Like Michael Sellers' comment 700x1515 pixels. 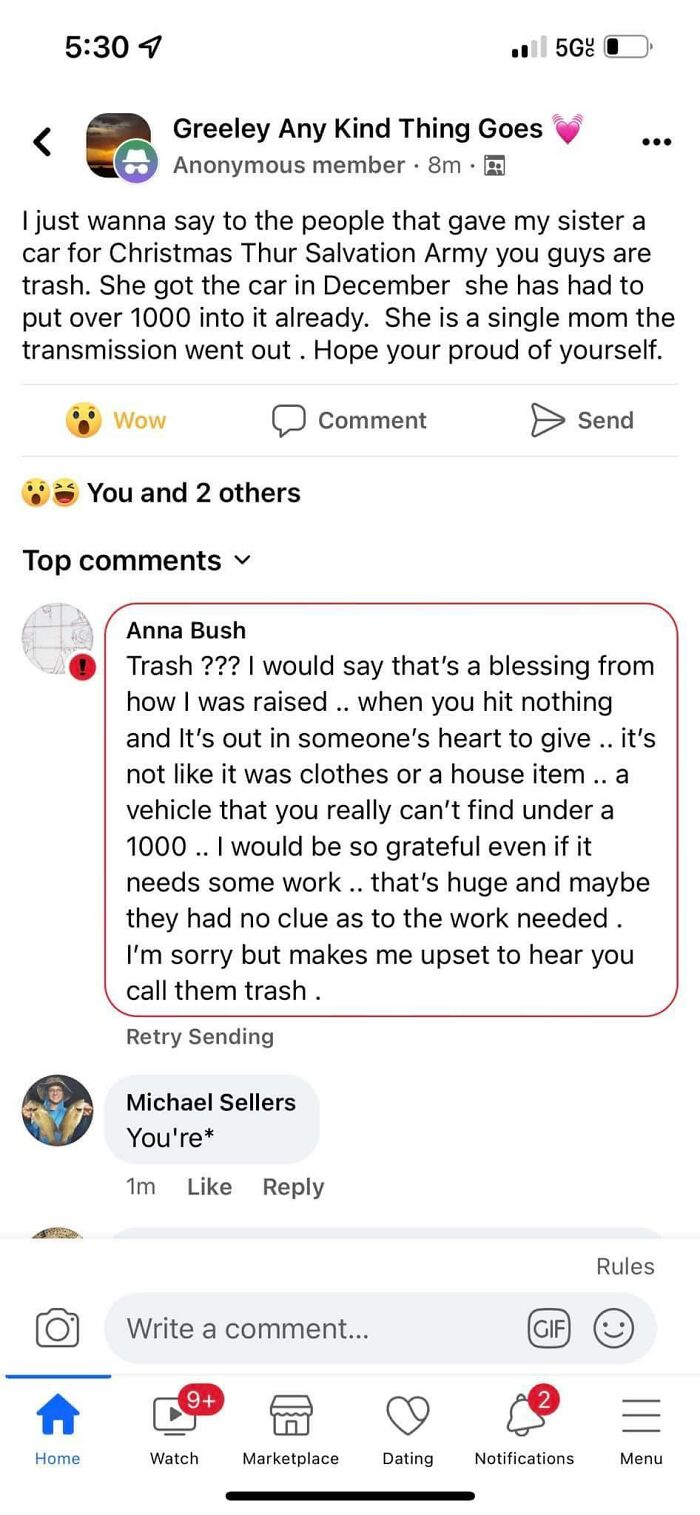[208, 1186]
